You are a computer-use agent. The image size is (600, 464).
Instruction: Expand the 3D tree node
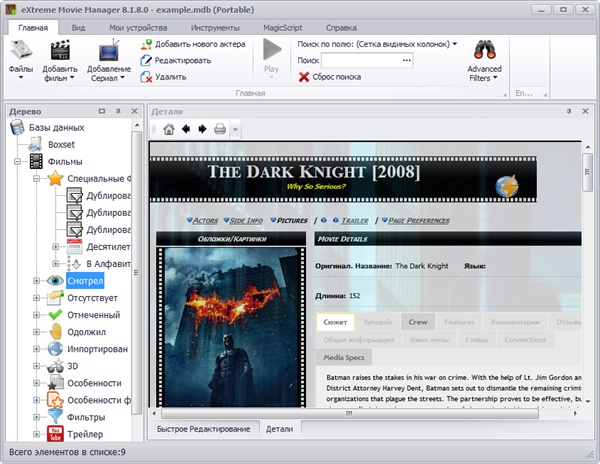click(x=37, y=366)
